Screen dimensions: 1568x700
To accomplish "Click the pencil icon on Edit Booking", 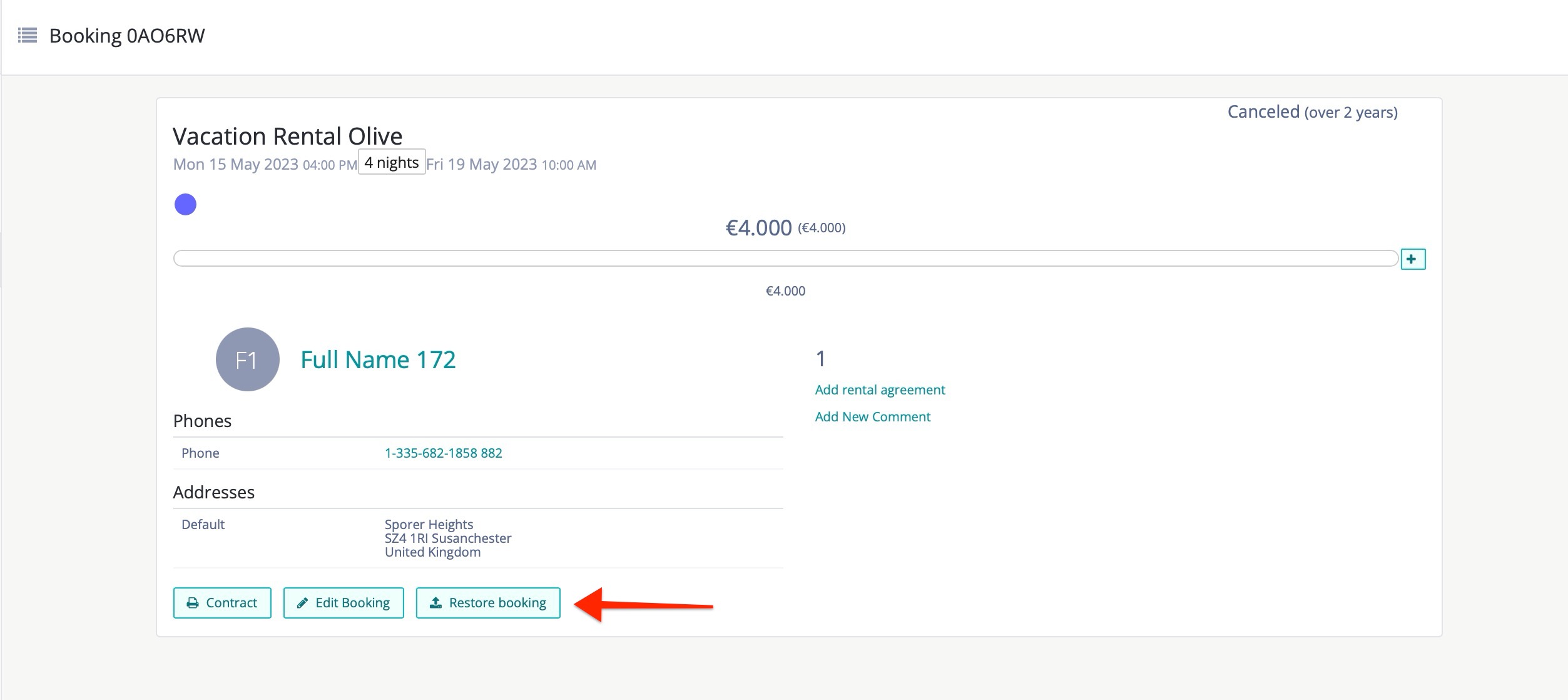I will [304, 602].
